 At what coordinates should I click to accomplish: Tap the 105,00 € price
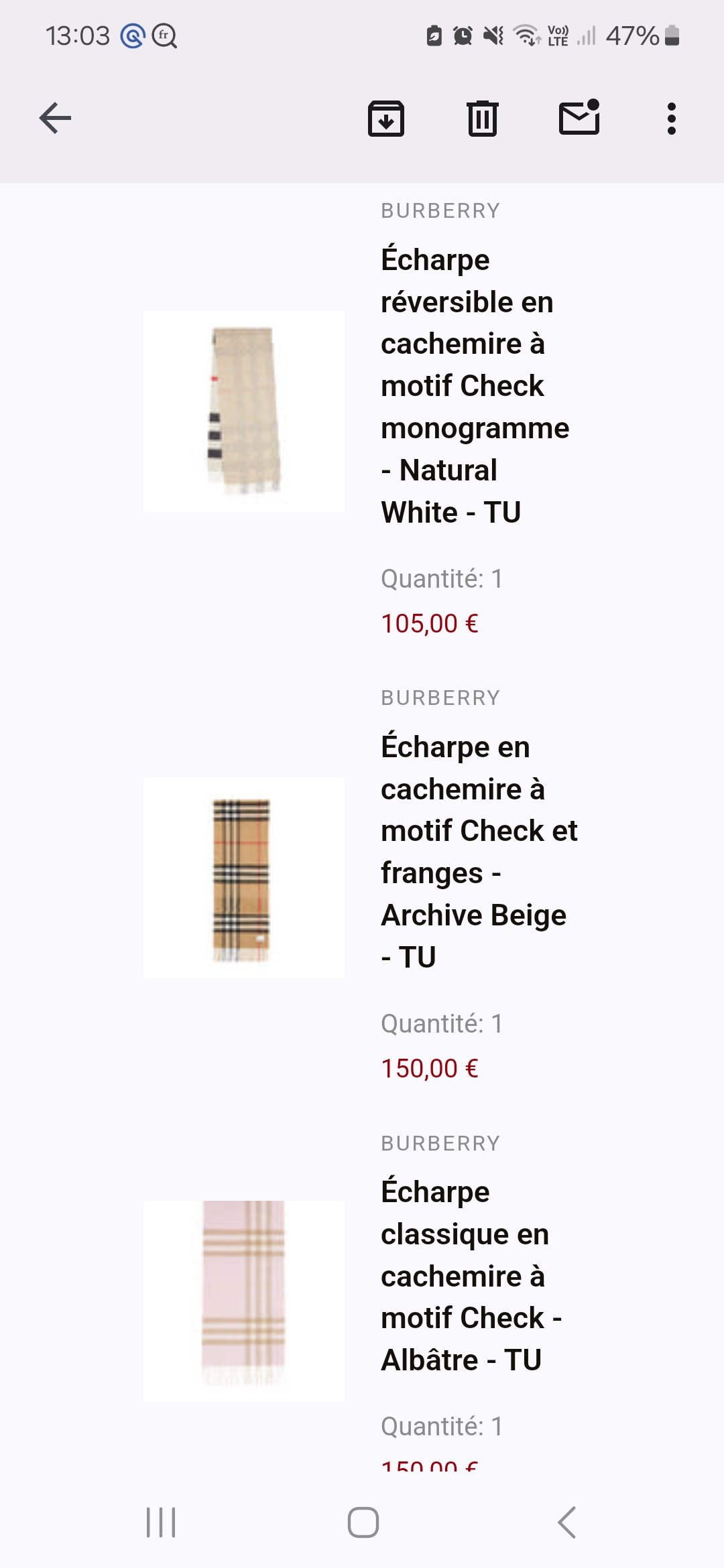(430, 624)
